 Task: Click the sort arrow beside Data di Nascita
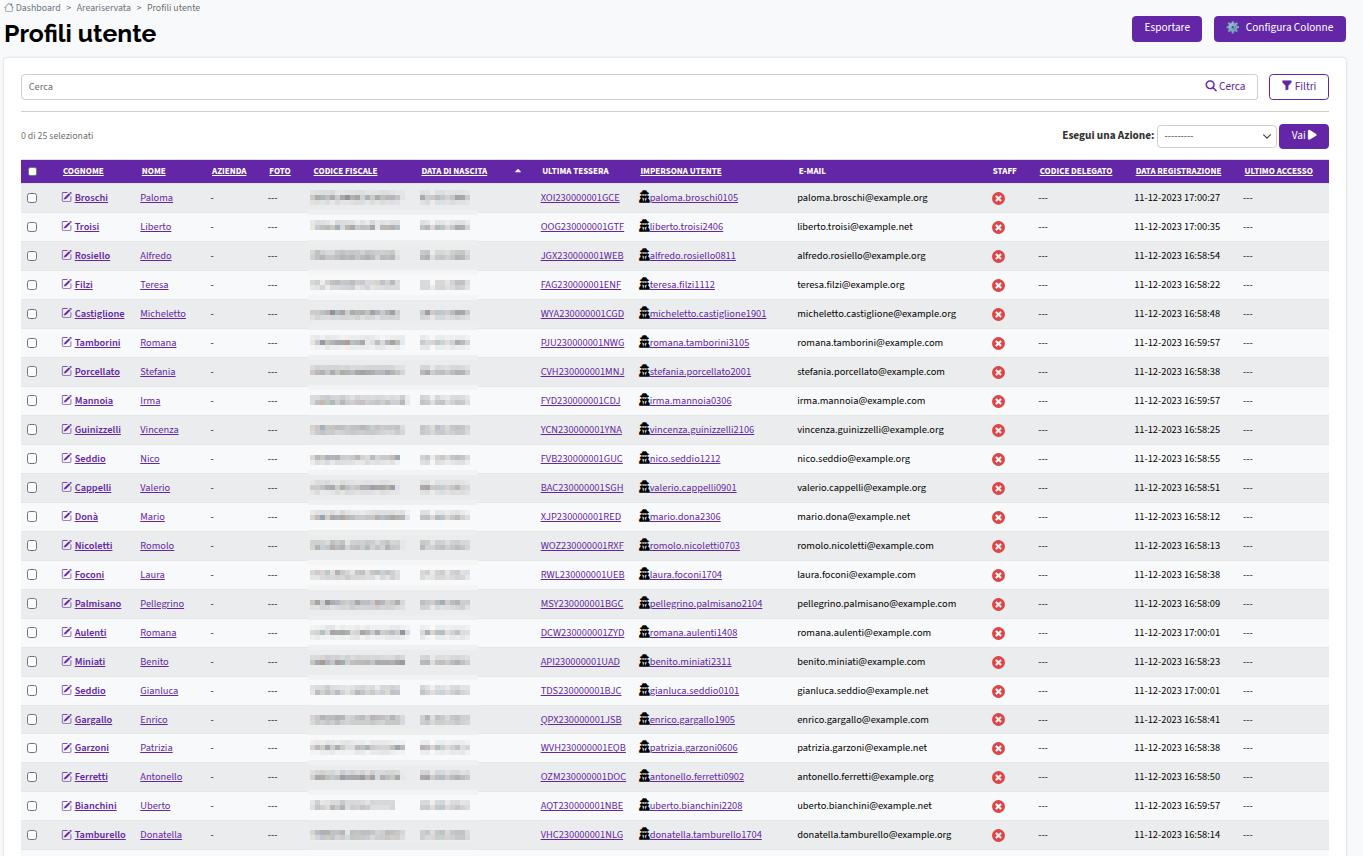(518, 171)
